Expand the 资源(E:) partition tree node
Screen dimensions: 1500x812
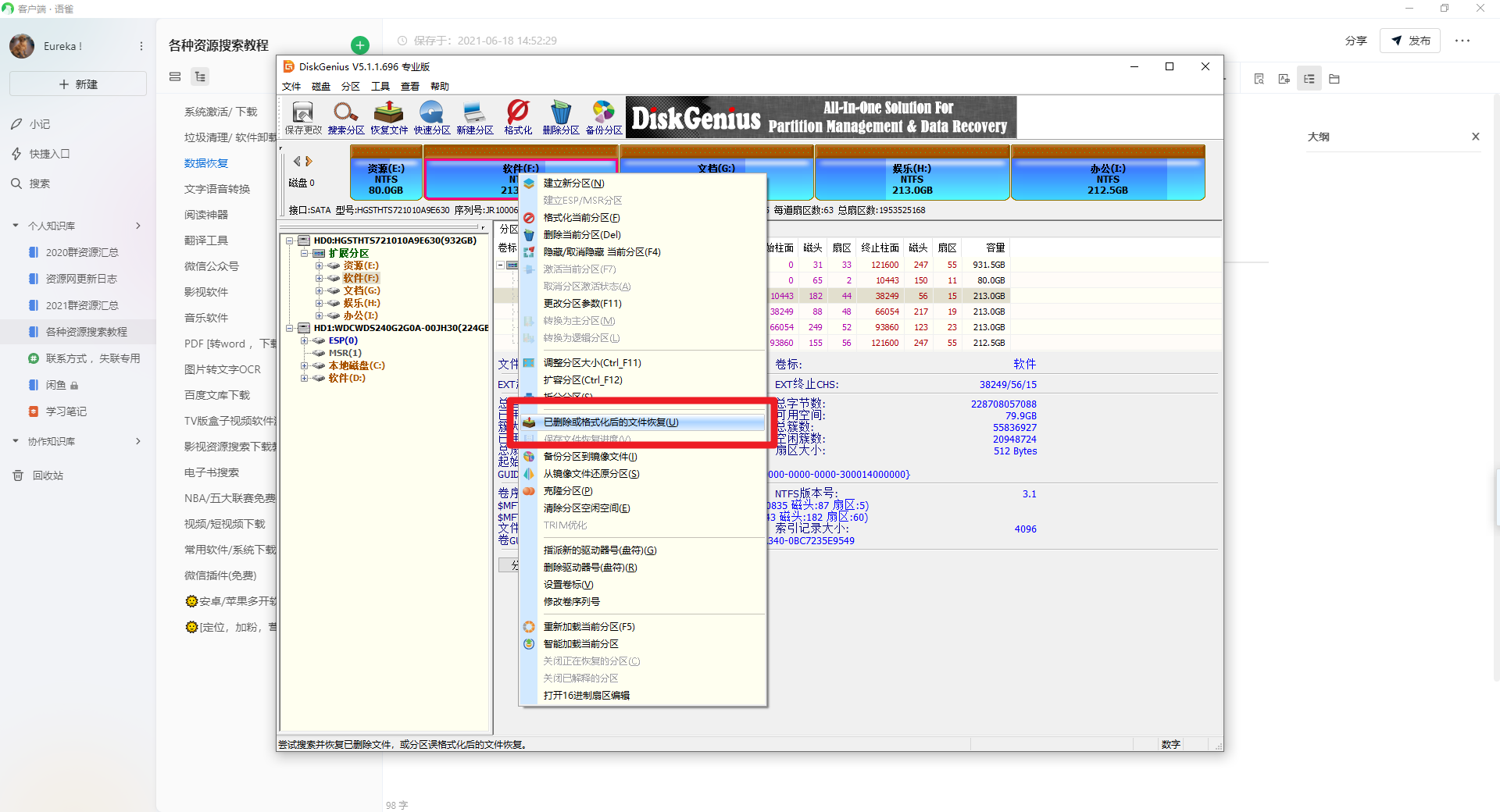[x=319, y=265]
